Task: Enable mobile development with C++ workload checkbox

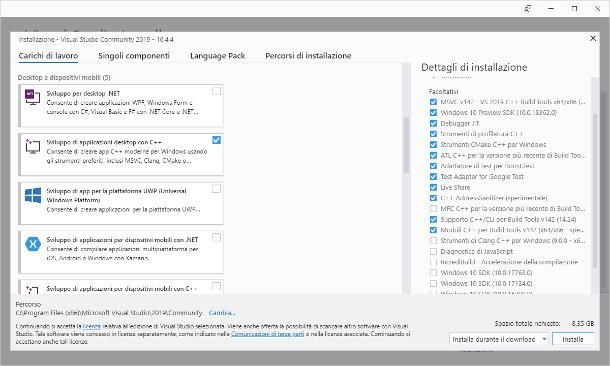Action: [x=216, y=287]
